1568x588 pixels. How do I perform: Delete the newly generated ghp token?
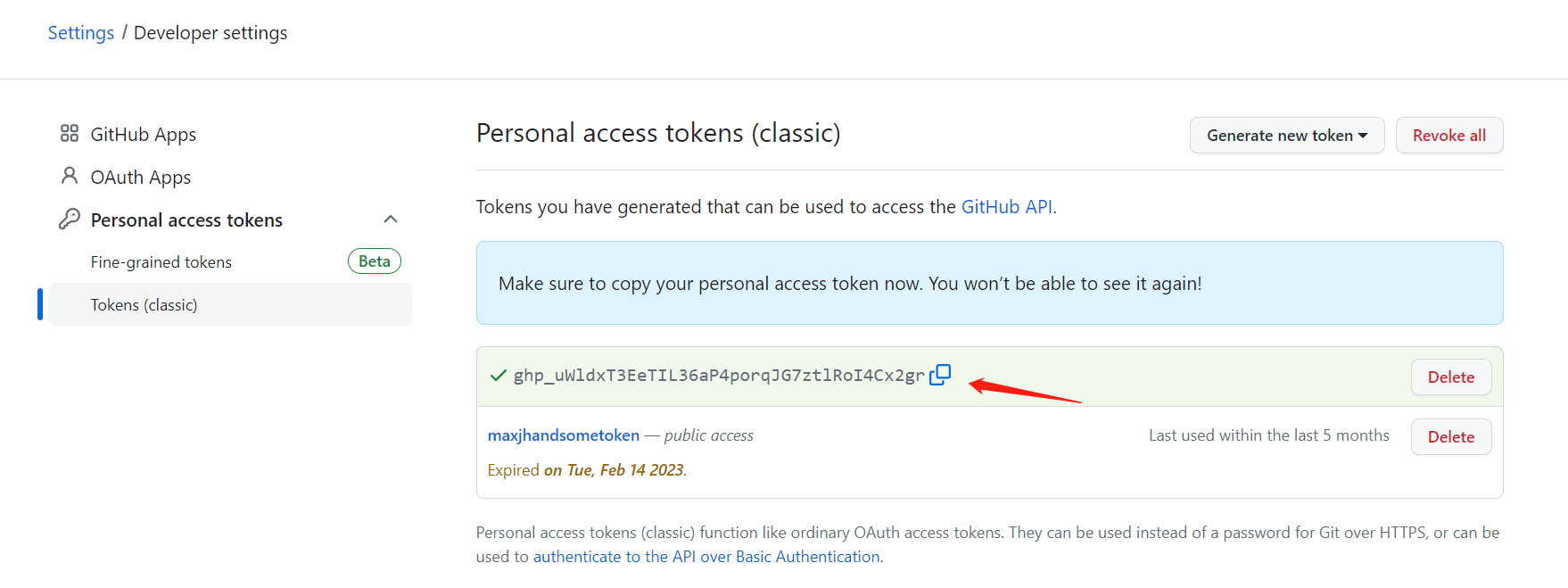tap(1450, 377)
